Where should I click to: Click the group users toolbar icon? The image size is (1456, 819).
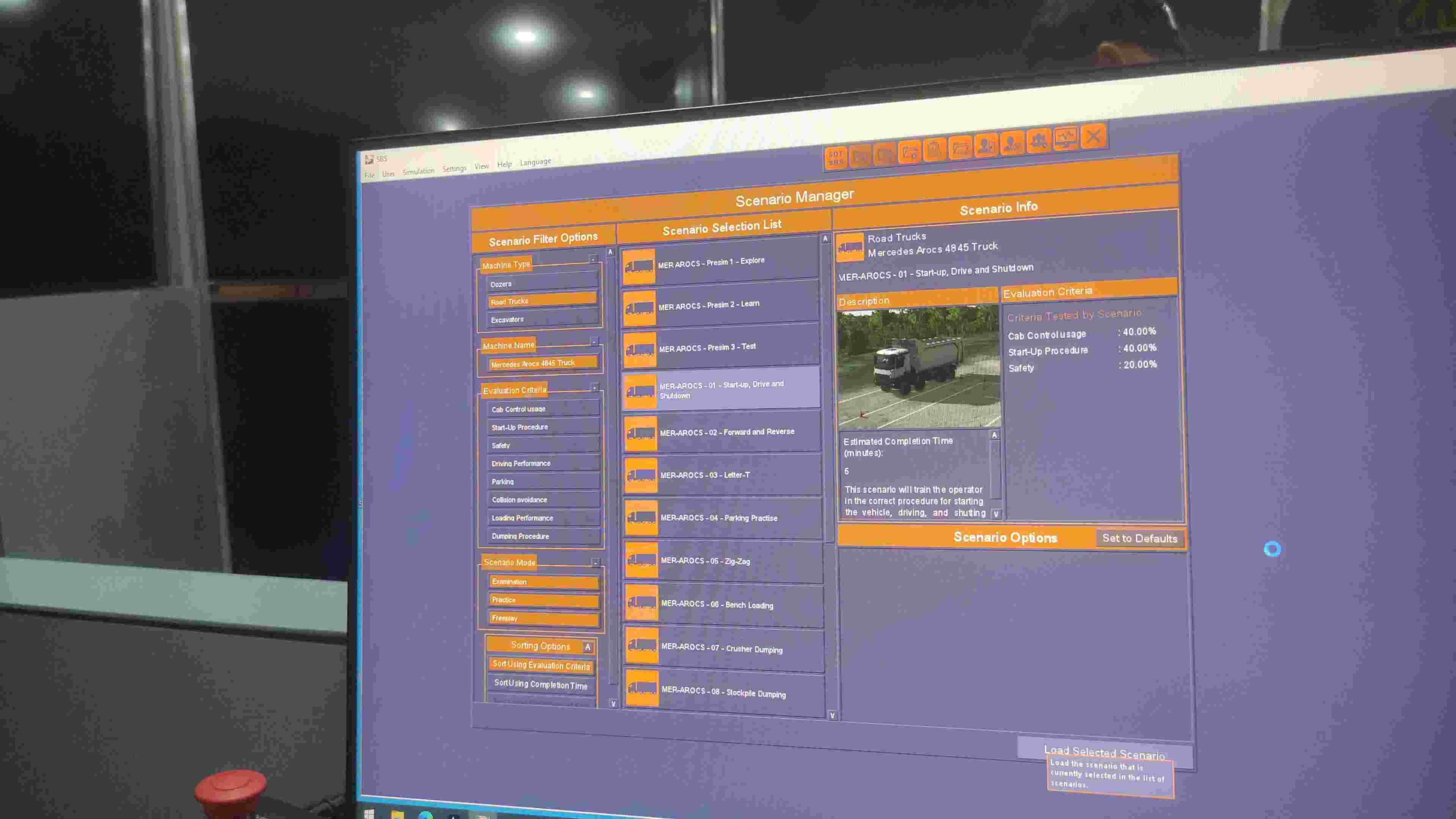(x=1039, y=141)
